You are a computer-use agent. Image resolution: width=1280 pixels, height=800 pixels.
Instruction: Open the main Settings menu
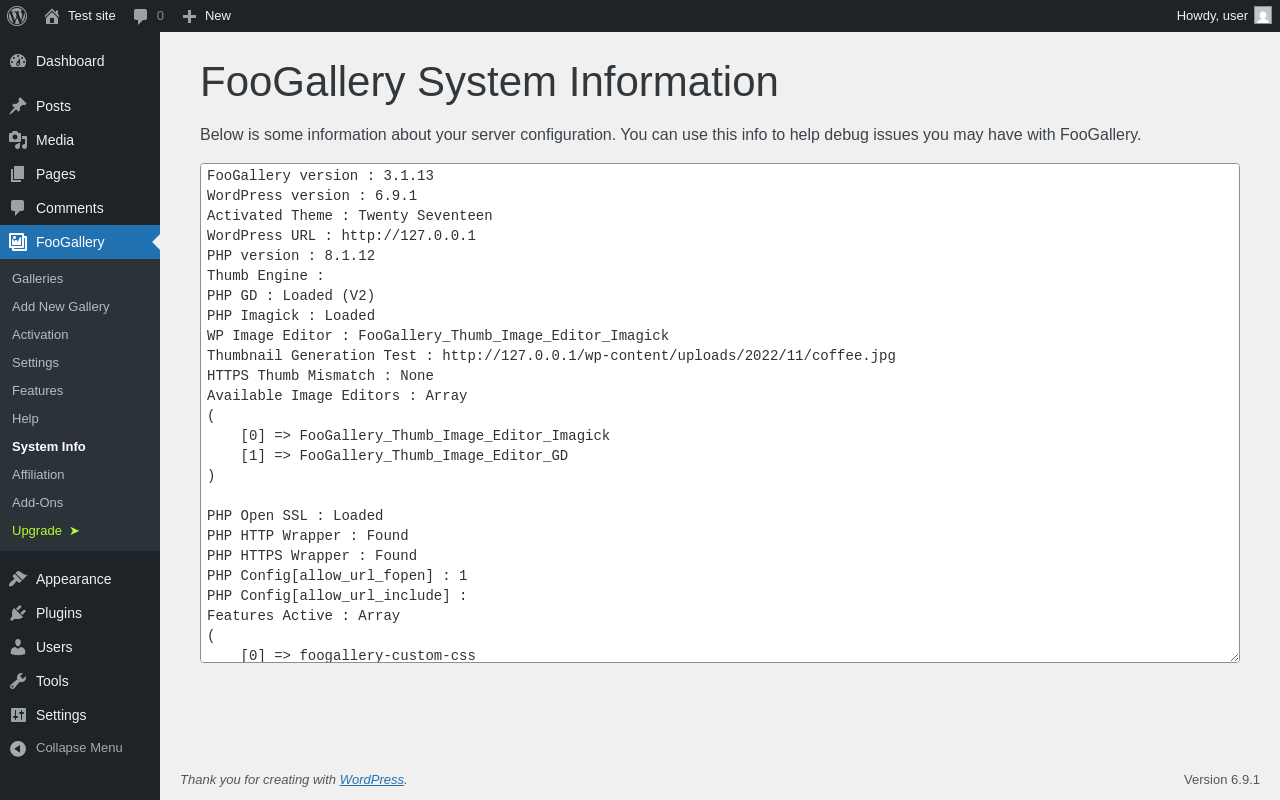click(x=80, y=715)
